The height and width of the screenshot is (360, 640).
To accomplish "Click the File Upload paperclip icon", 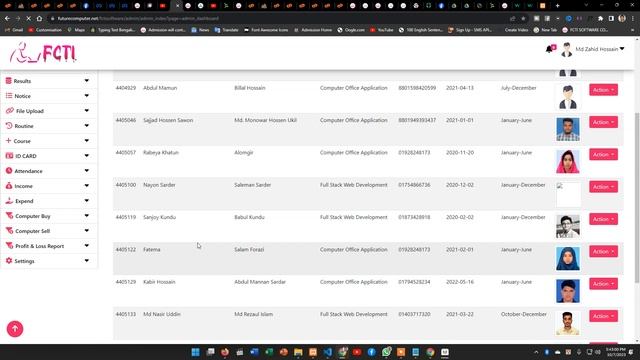I will click(10, 111).
